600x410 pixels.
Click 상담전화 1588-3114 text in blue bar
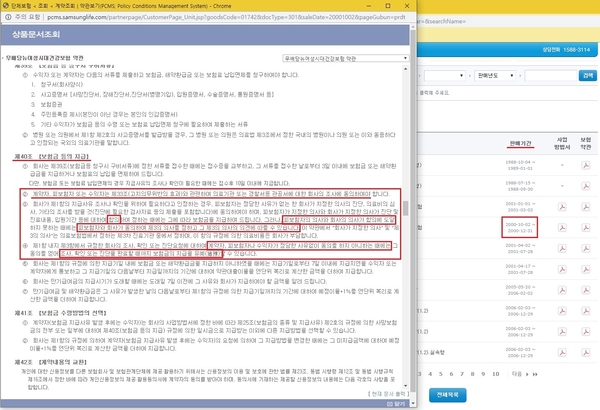(x=566, y=50)
